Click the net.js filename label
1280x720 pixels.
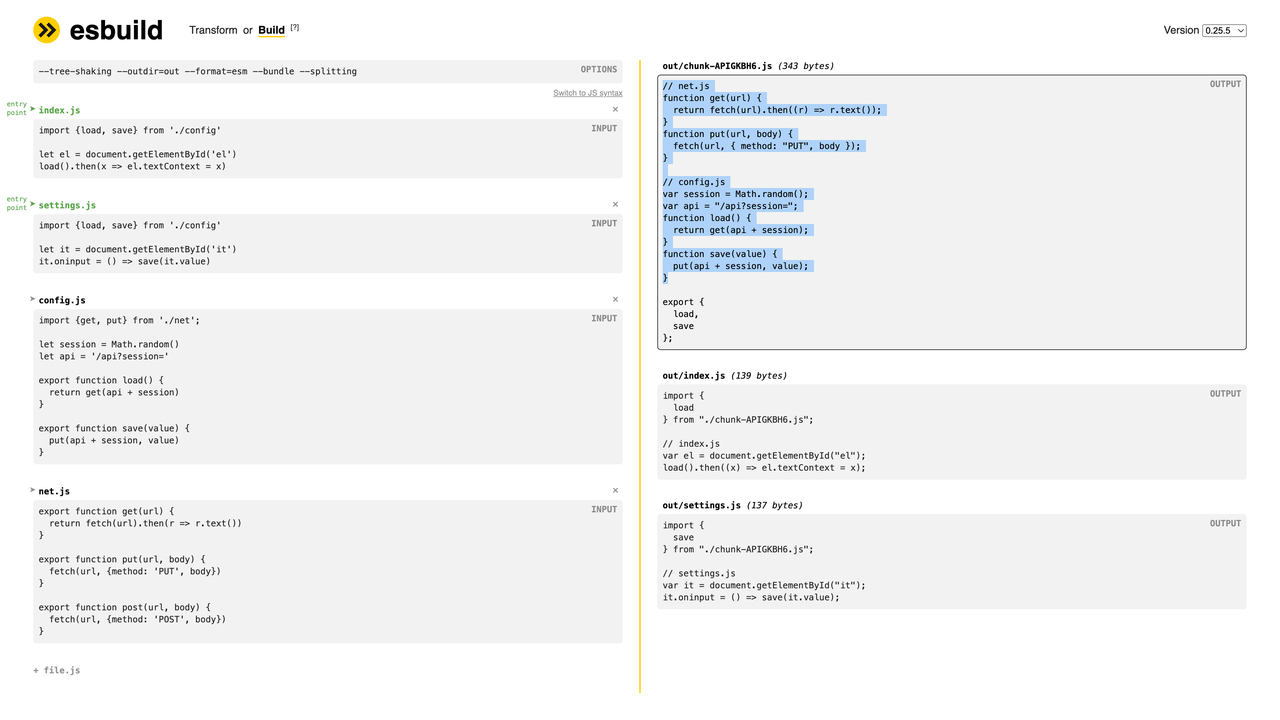pos(54,491)
